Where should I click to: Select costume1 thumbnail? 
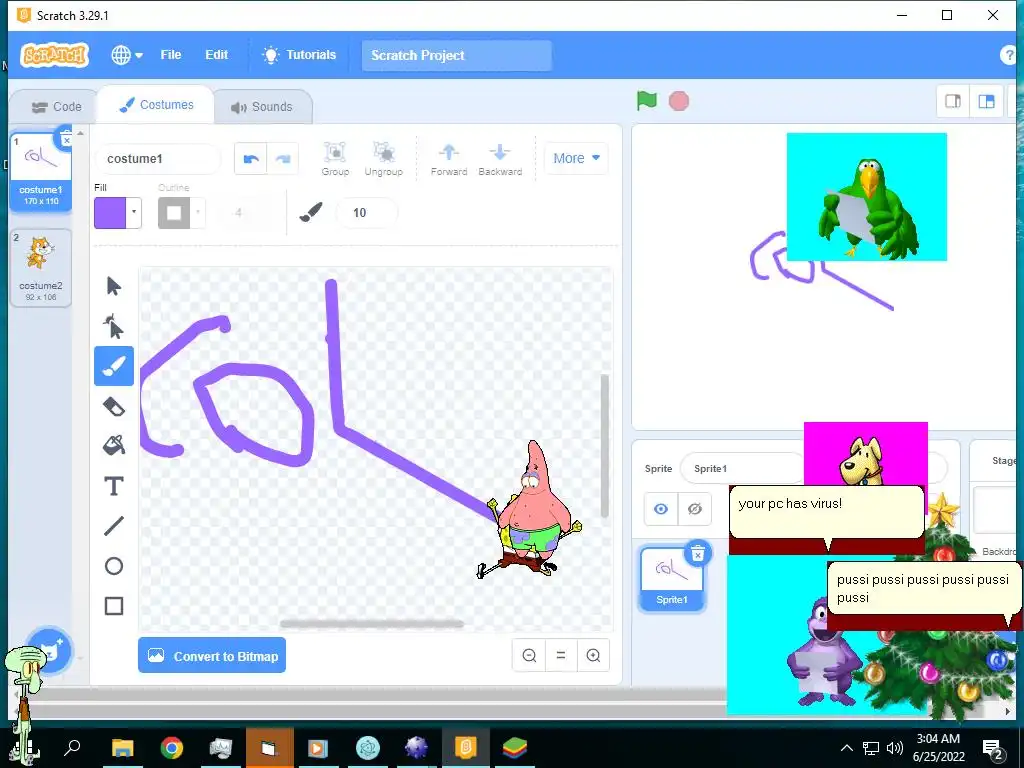40,171
